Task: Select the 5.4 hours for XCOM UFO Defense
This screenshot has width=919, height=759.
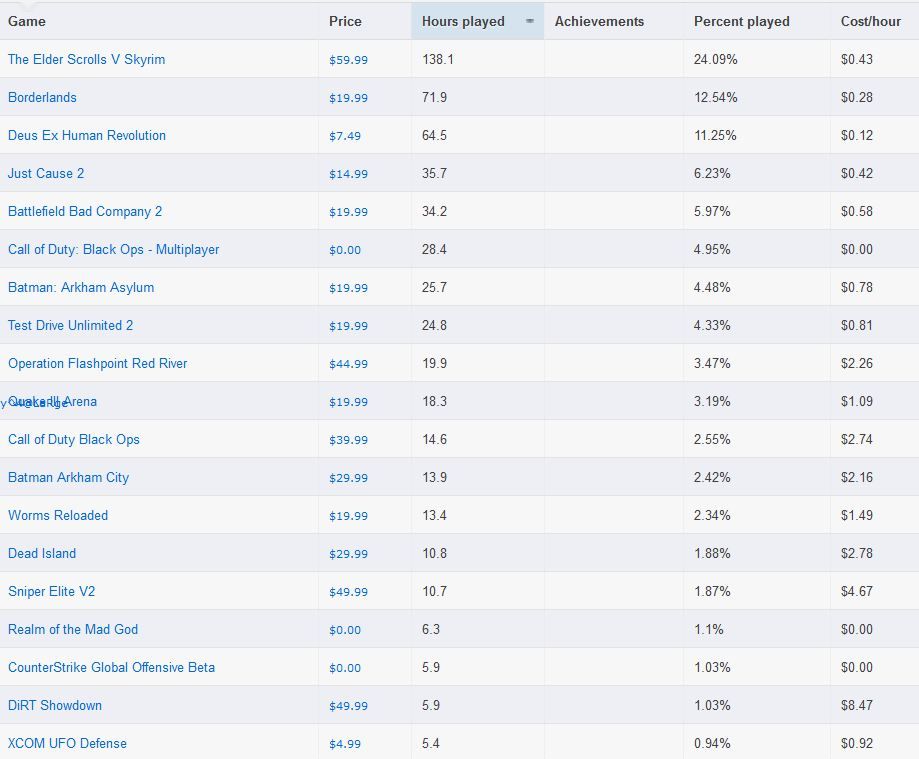Action: tap(431, 743)
